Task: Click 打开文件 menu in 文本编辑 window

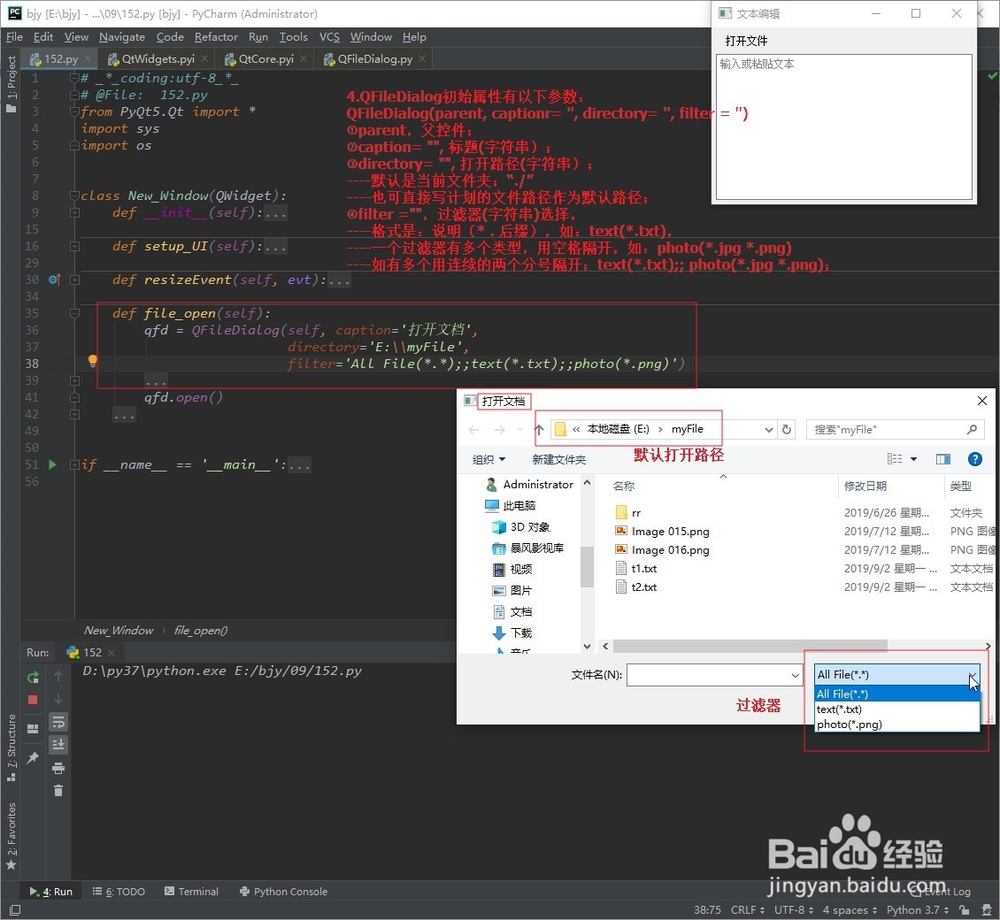Action: [746, 41]
